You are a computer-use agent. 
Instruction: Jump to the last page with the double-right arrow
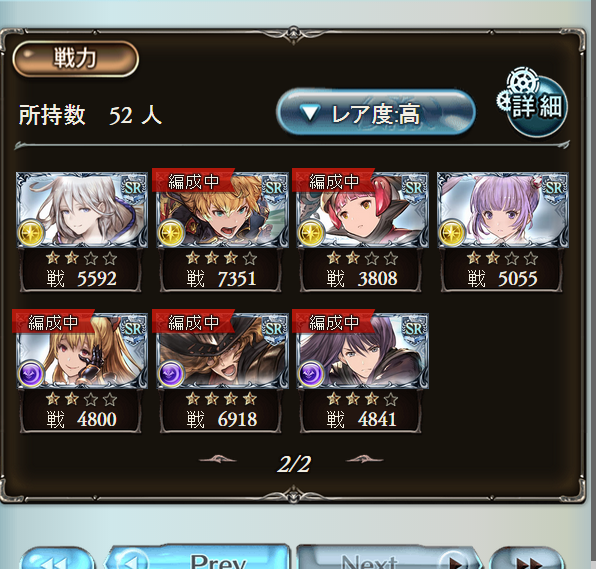[527, 559]
